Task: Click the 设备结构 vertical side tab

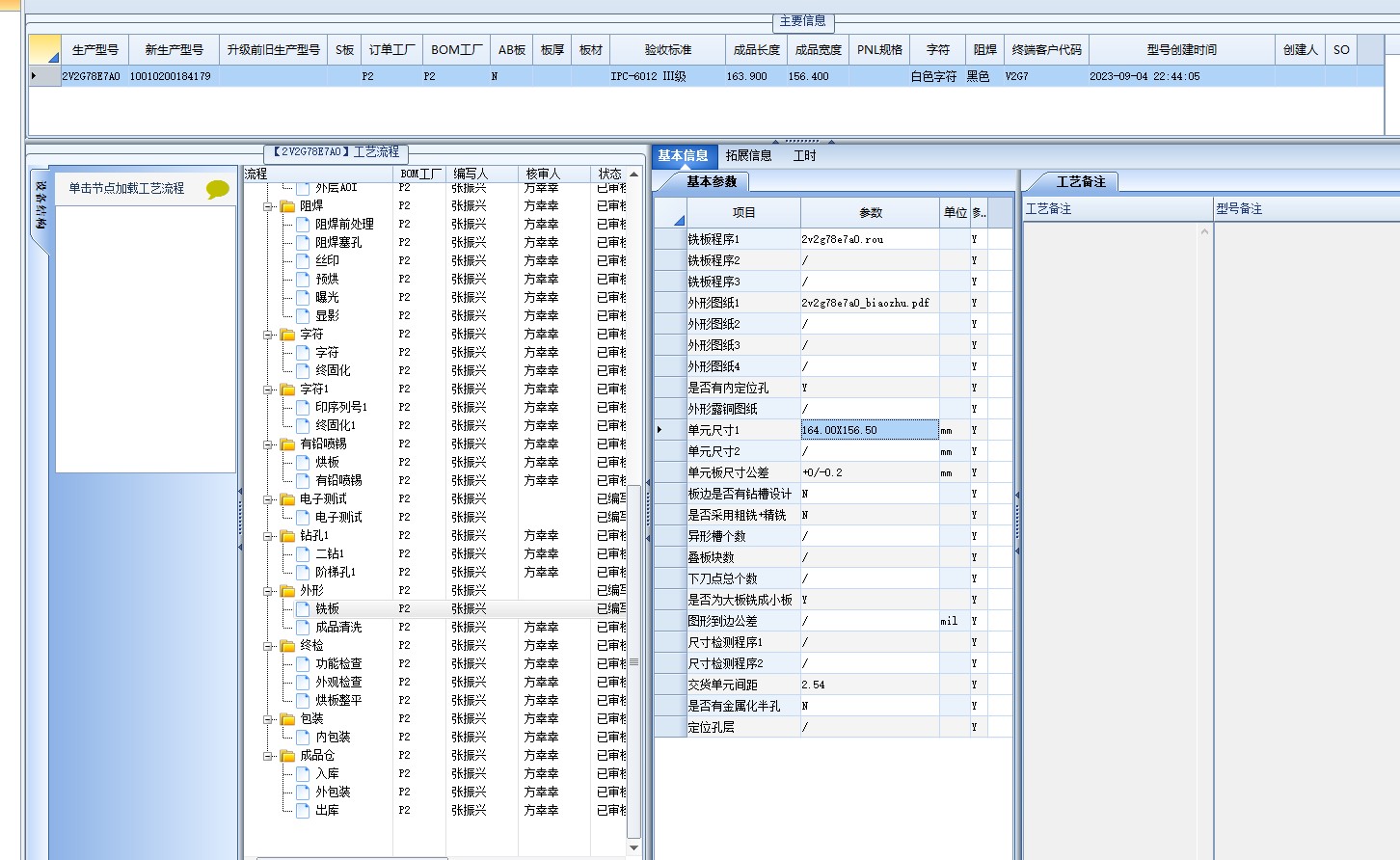Action: click(x=40, y=204)
